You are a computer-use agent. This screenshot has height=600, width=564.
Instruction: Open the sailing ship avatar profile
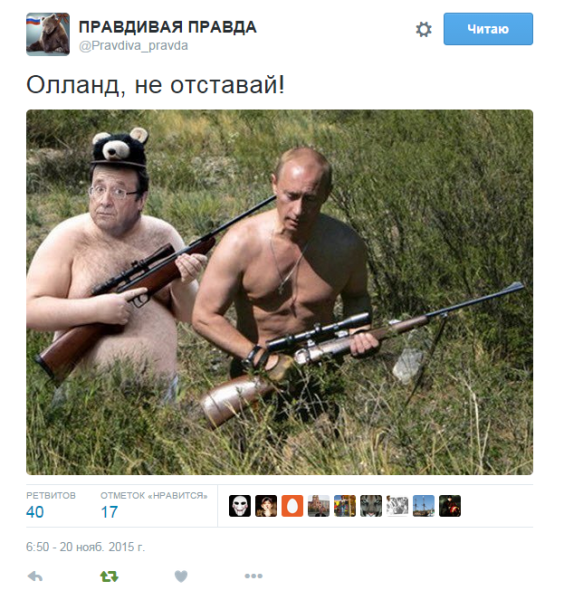coord(424,506)
